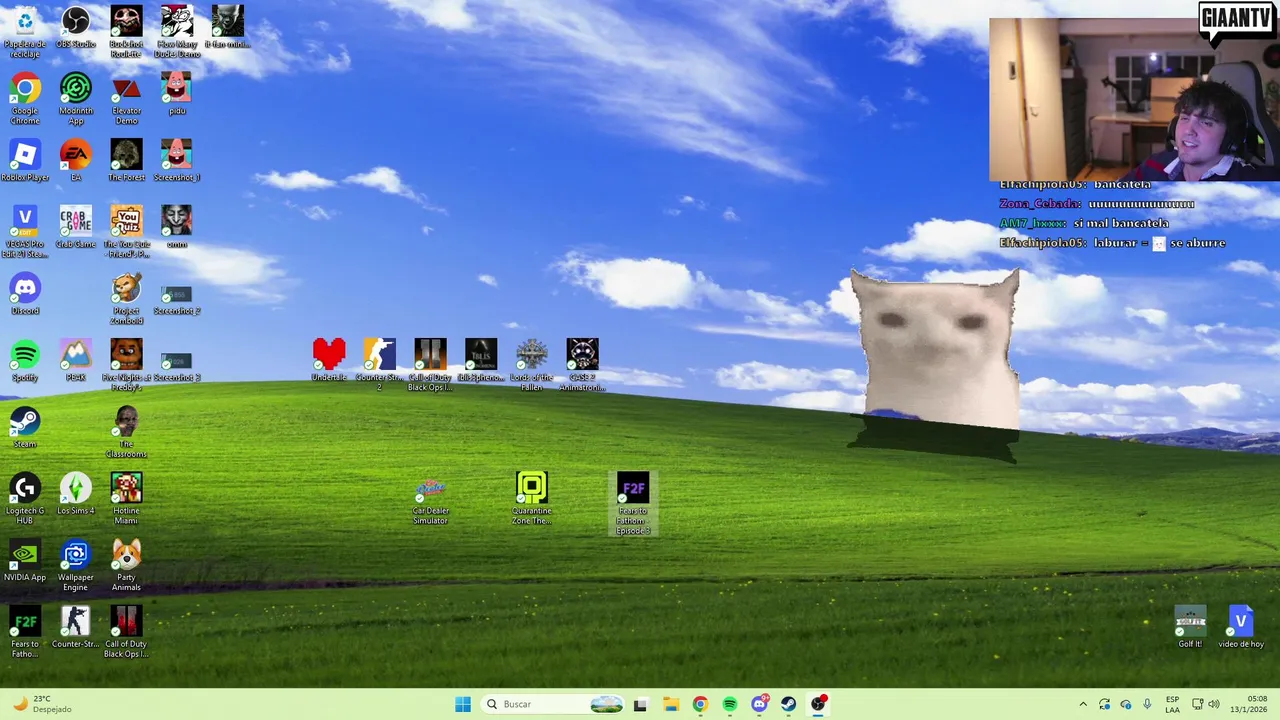Select the Los Sims 4 icon
The height and width of the screenshot is (720, 1280).
click(x=75, y=495)
